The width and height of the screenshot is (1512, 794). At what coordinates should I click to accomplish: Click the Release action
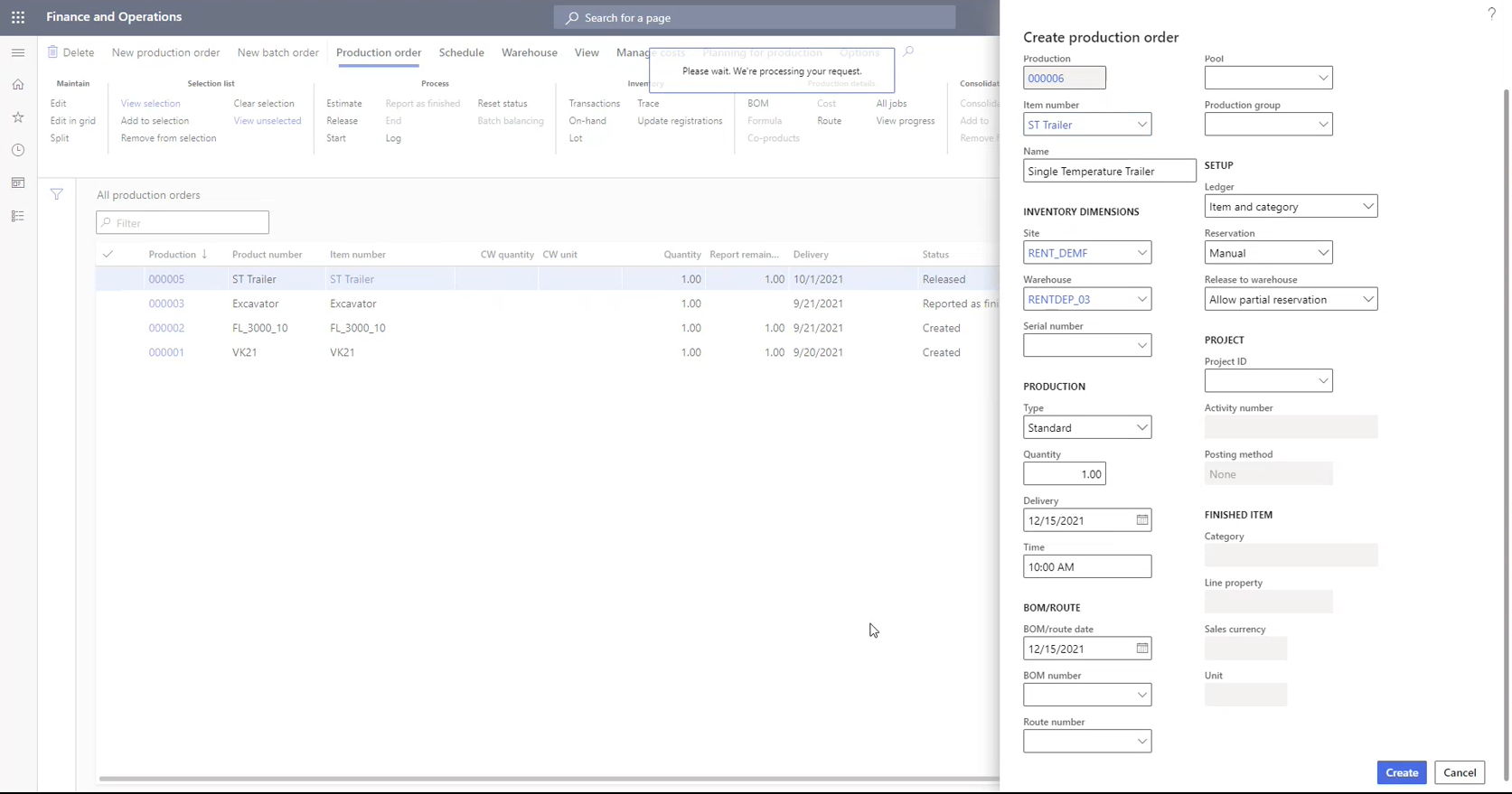(x=343, y=121)
